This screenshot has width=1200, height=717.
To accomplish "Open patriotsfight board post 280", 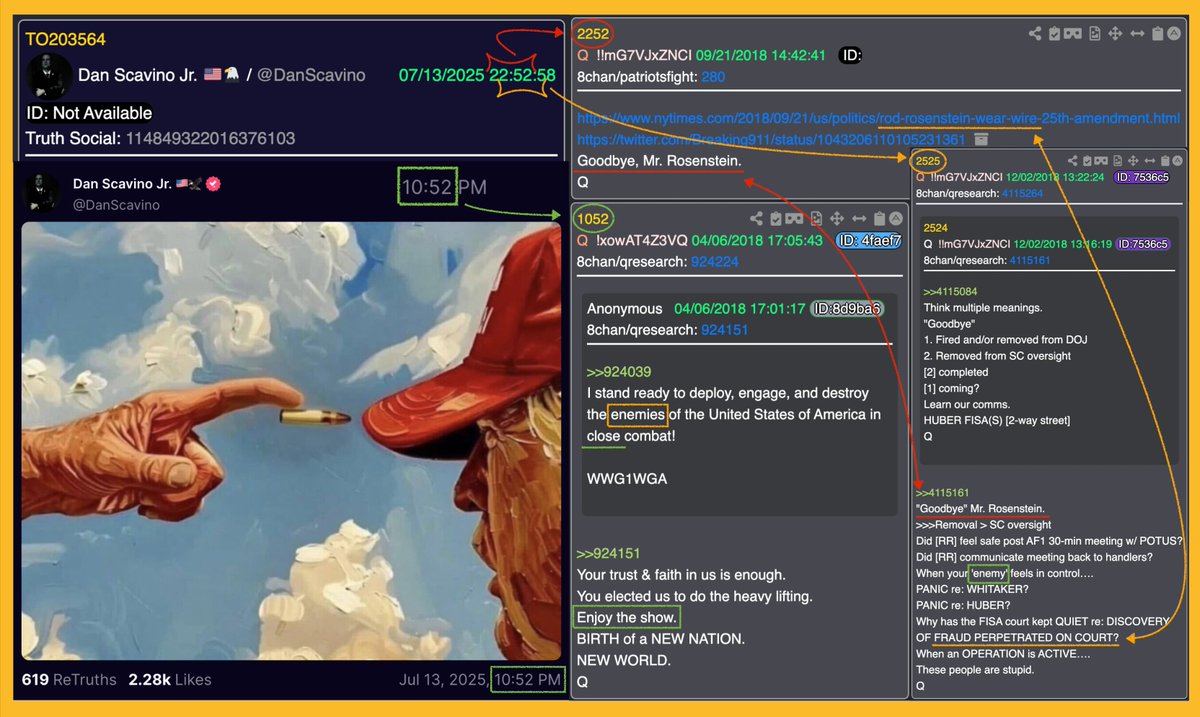I will coord(713,77).
